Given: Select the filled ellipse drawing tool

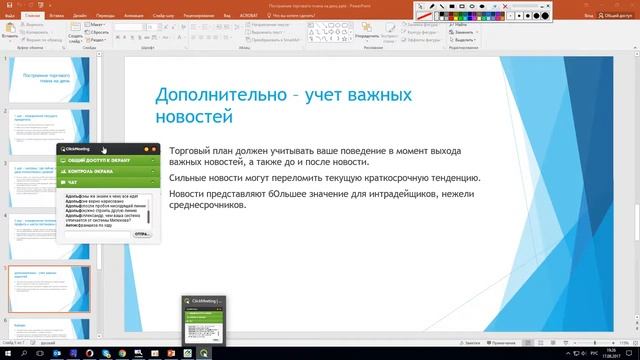Looking at the screenshot, I should pos(482,7).
